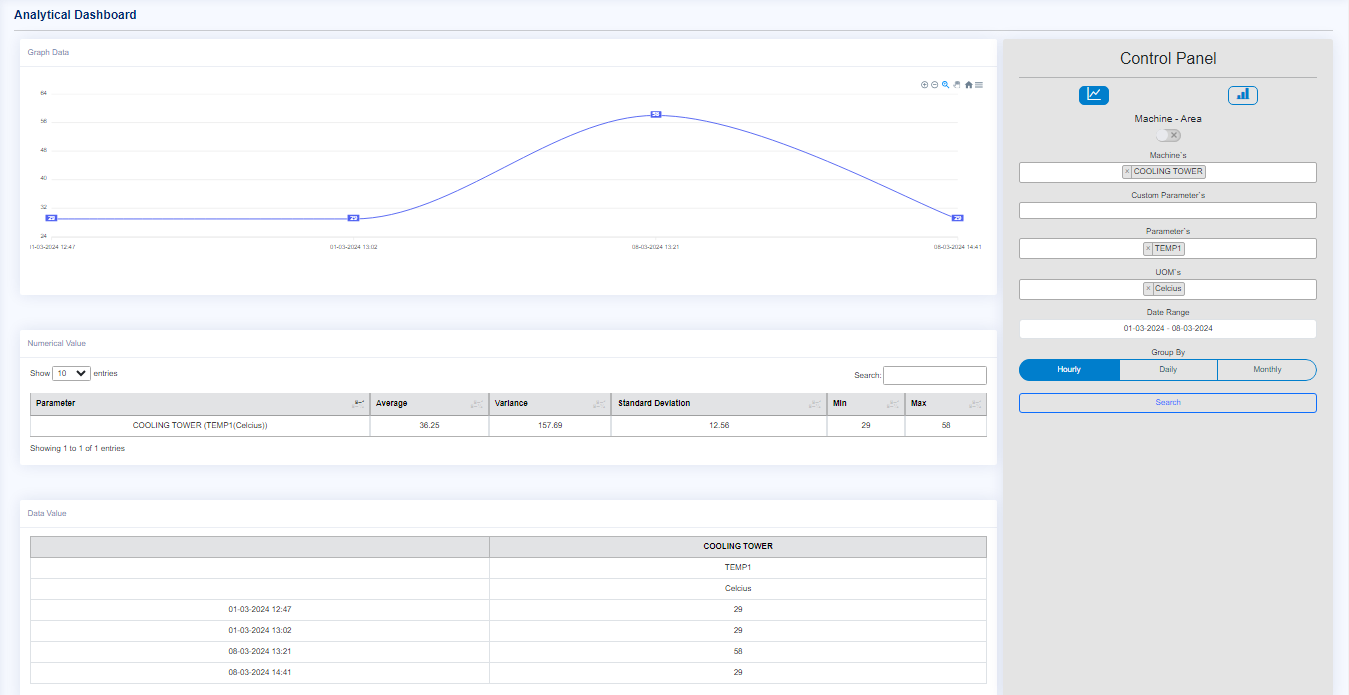Click the 08-03-2024 14:41 row in Data Value

coord(508,673)
